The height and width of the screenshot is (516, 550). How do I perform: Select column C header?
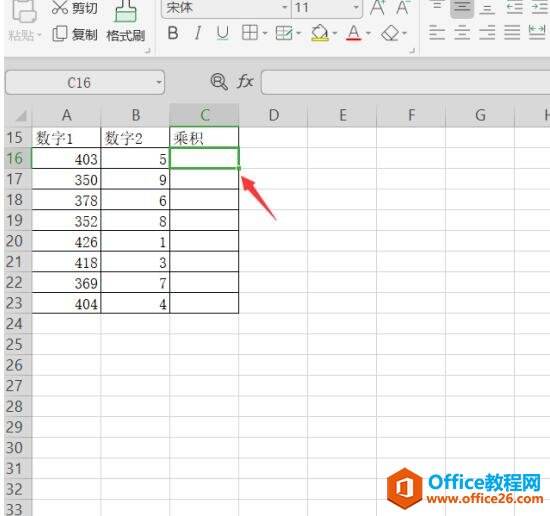[204, 115]
